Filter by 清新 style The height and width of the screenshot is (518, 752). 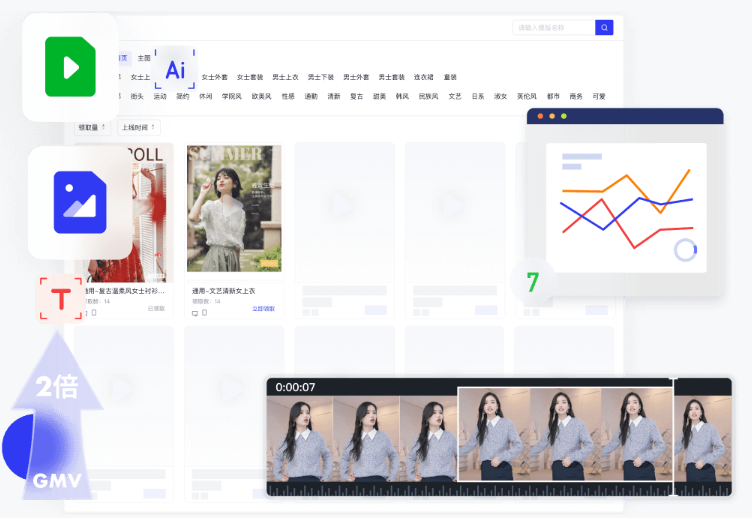(334, 96)
